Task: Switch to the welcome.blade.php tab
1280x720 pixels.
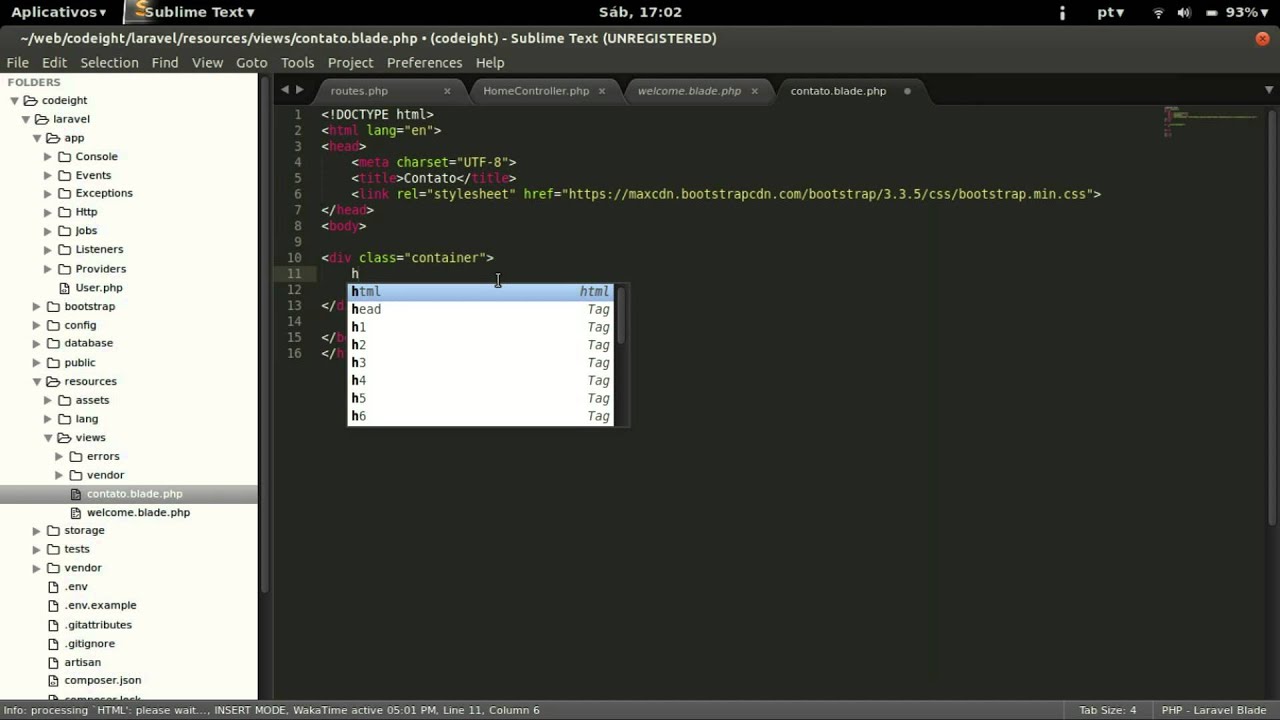Action: pos(689,90)
